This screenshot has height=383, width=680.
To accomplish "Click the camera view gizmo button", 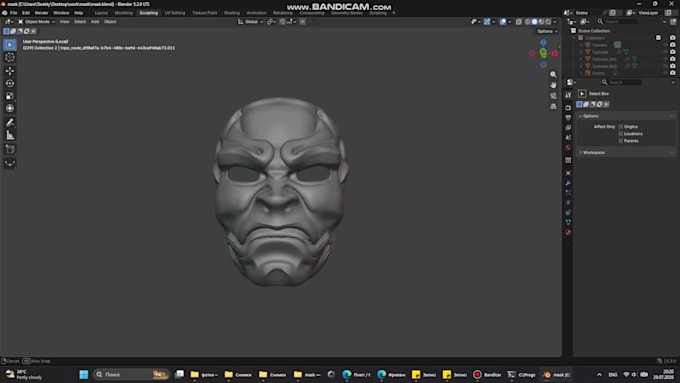I will 553,95.
